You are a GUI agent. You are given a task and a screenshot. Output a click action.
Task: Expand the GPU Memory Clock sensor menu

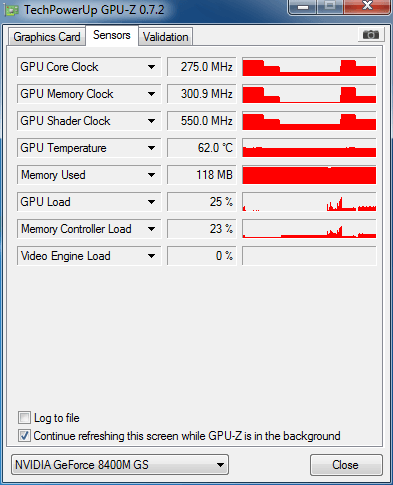click(x=151, y=94)
